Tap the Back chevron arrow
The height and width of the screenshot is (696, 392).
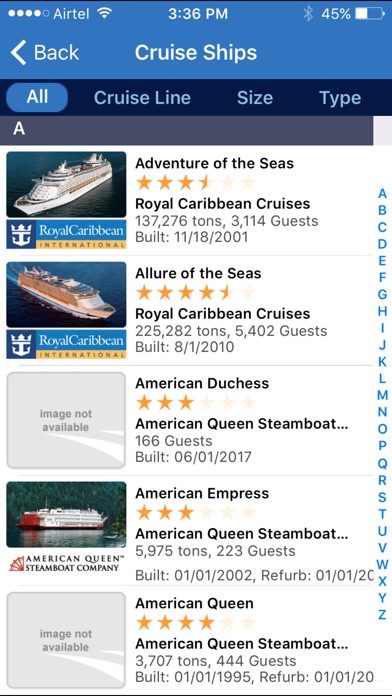[x=19, y=53]
